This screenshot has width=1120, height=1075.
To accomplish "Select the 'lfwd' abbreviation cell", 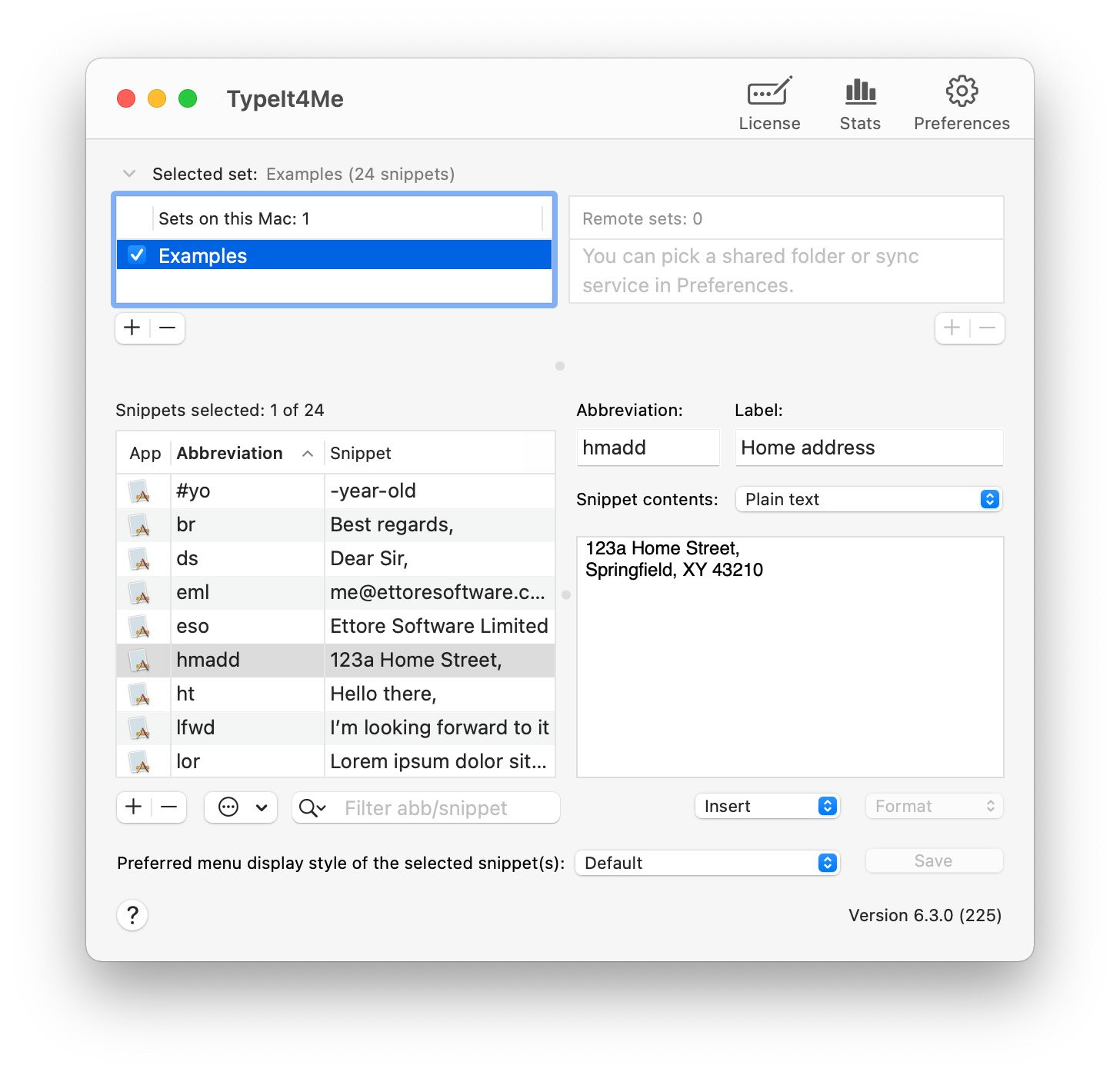I will [x=247, y=727].
